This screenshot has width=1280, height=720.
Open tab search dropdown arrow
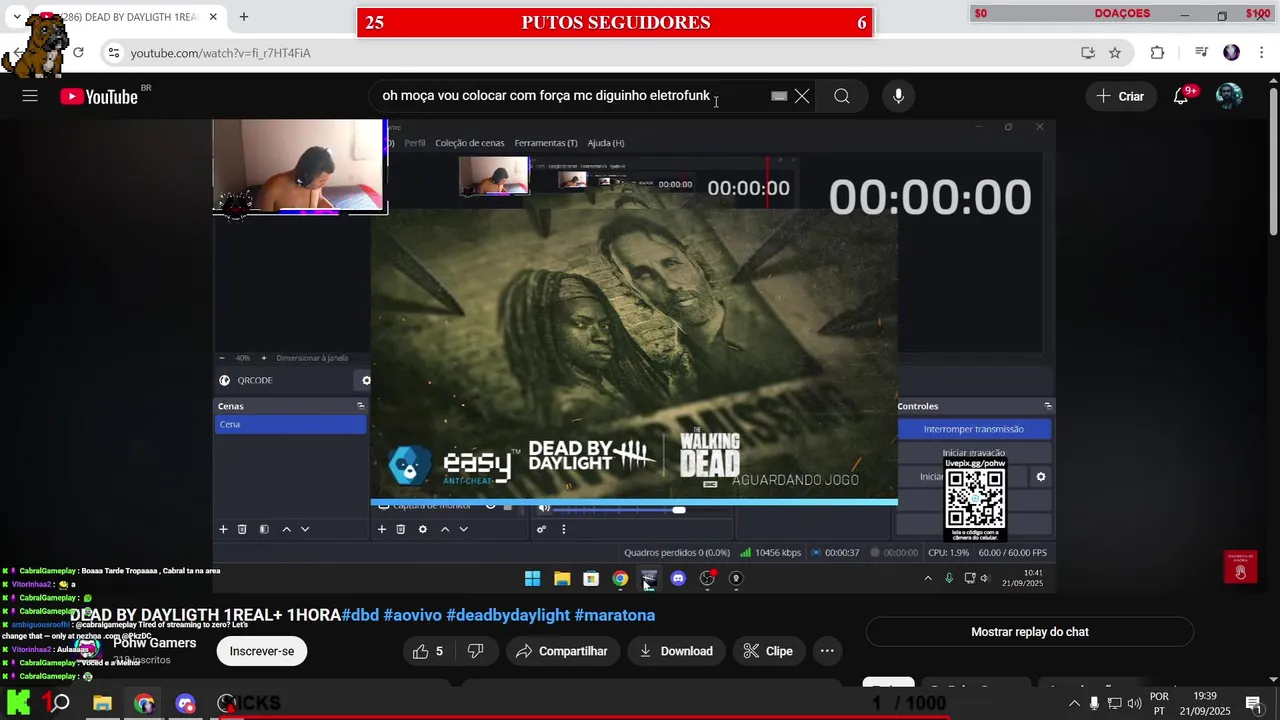pyautogui.click(x=17, y=16)
